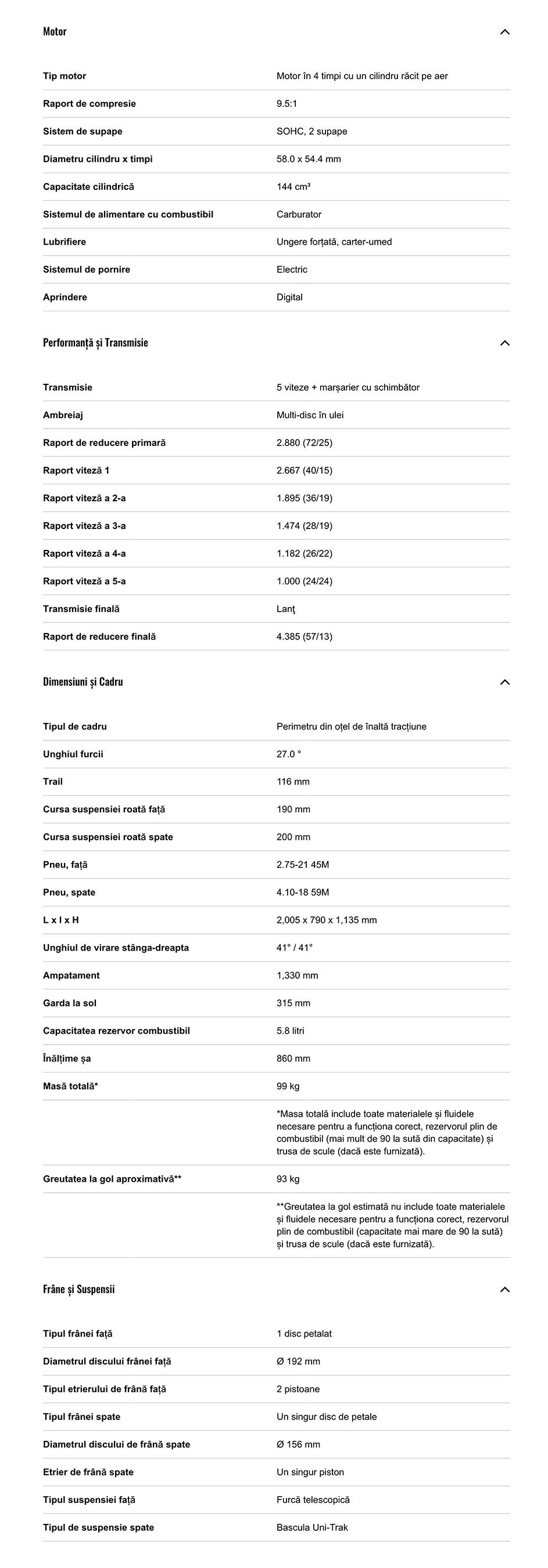Click the Masă totală* label
The image size is (548, 1568).
click(x=71, y=1086)
